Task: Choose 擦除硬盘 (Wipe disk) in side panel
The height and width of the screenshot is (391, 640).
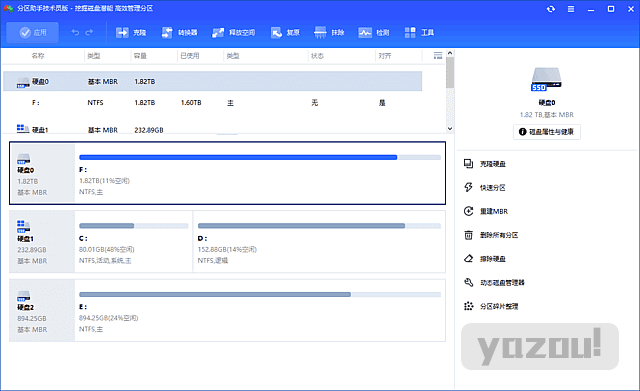Action: (x=485, y=258)
